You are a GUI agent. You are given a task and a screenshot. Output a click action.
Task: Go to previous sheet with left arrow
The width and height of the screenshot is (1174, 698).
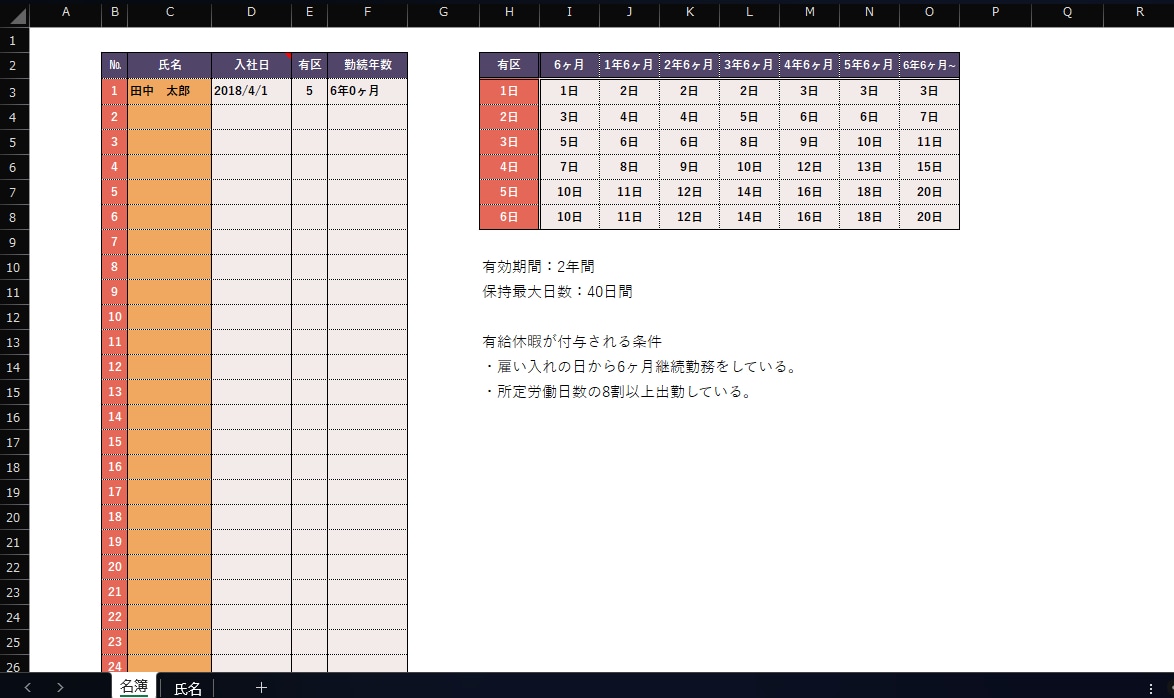pyautogui.click(x=28, y=687)
